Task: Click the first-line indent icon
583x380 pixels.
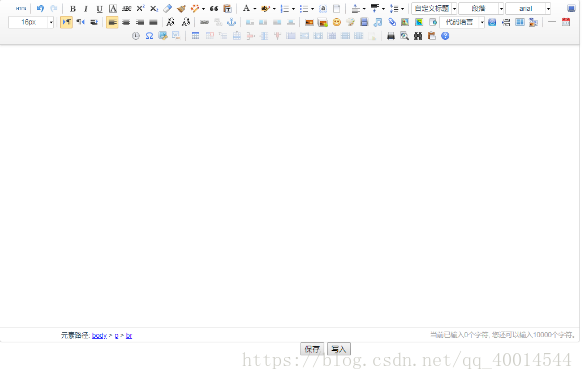Action: click(94, 22)
